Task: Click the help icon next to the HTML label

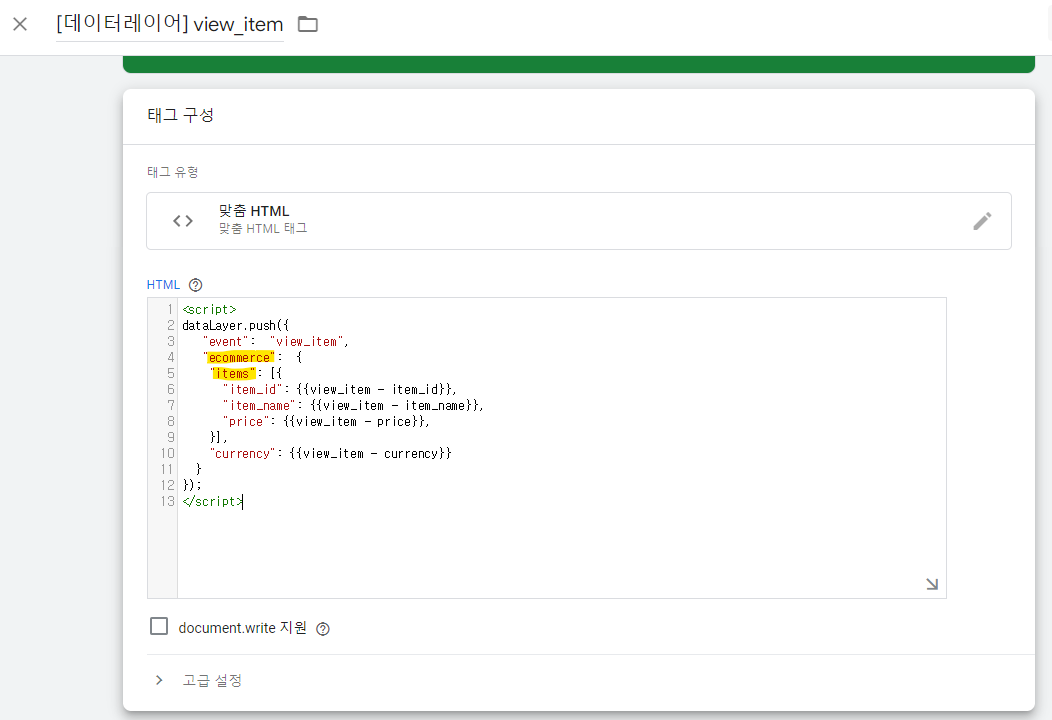Action: pos(195,284)
